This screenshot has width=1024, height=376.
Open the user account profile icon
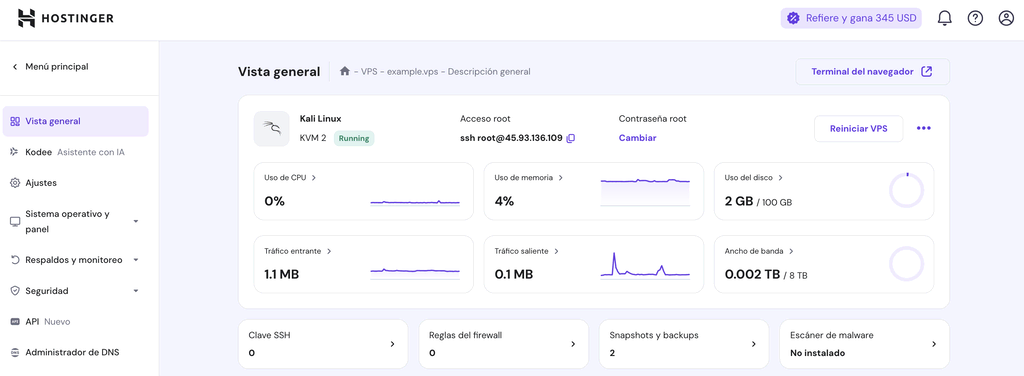point(1006,18)
